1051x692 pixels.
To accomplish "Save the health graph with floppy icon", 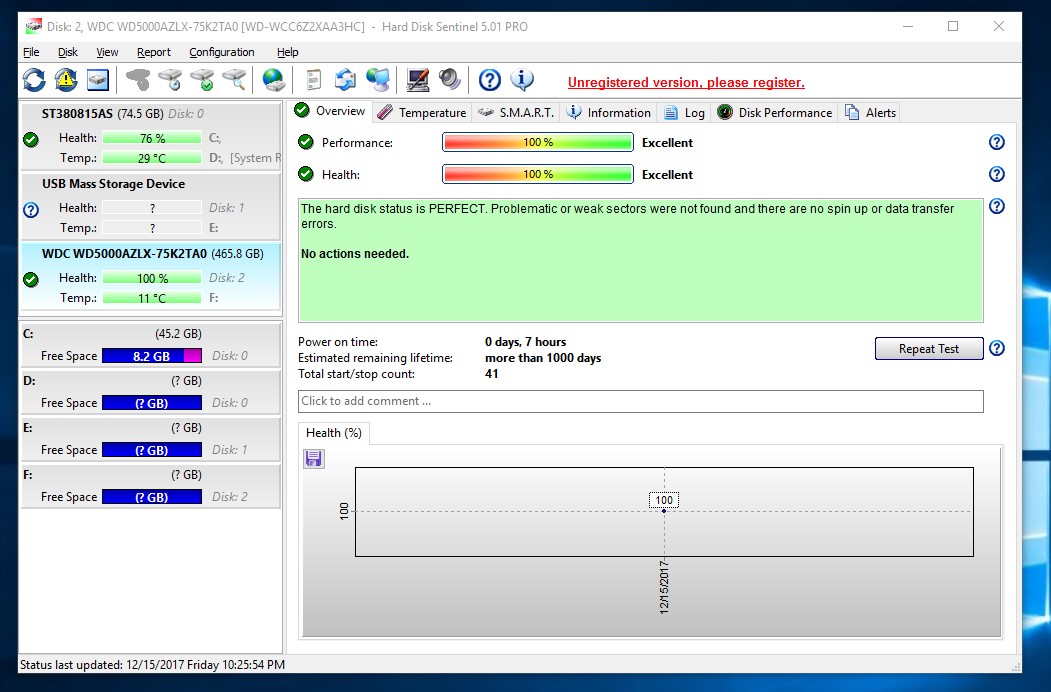I will tap(314, 458).
